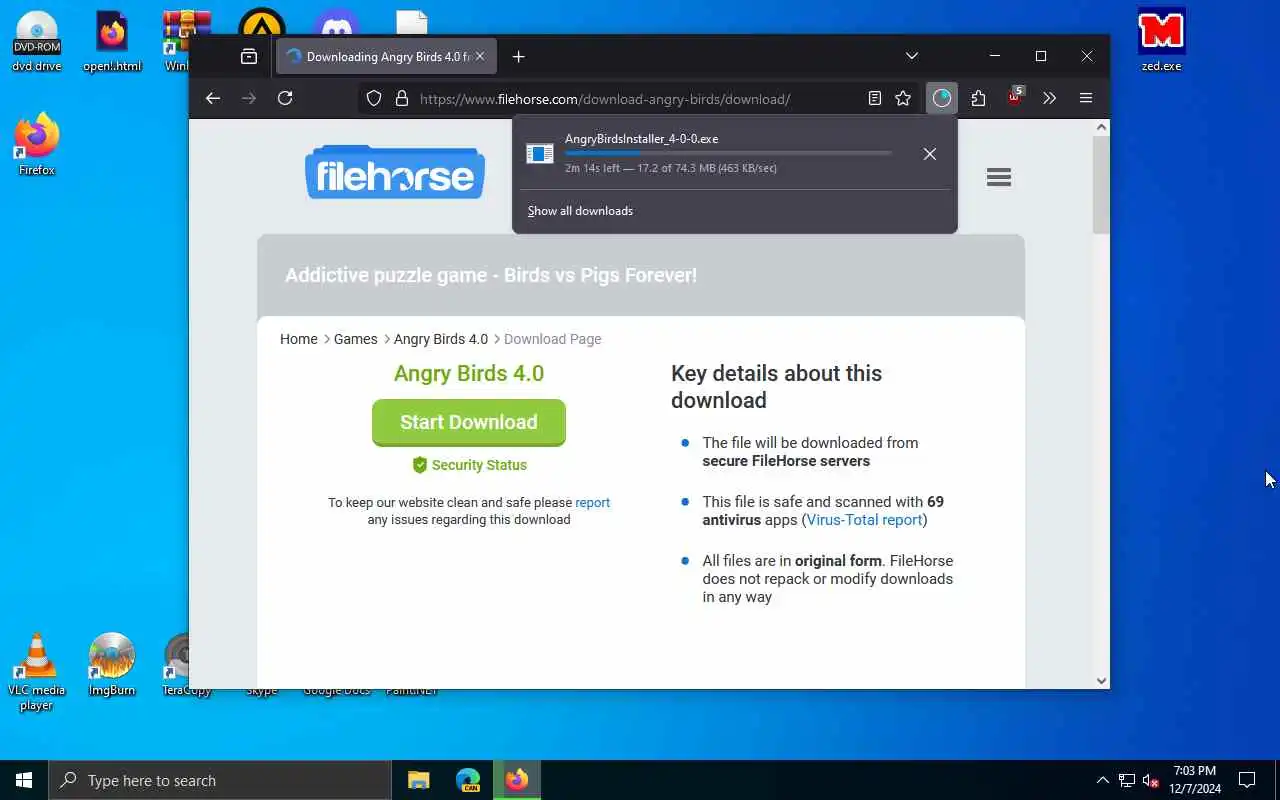Screen dimensions: 1280x800
Task: Open the Windows Start menu
Action: [x=24, y=780]
